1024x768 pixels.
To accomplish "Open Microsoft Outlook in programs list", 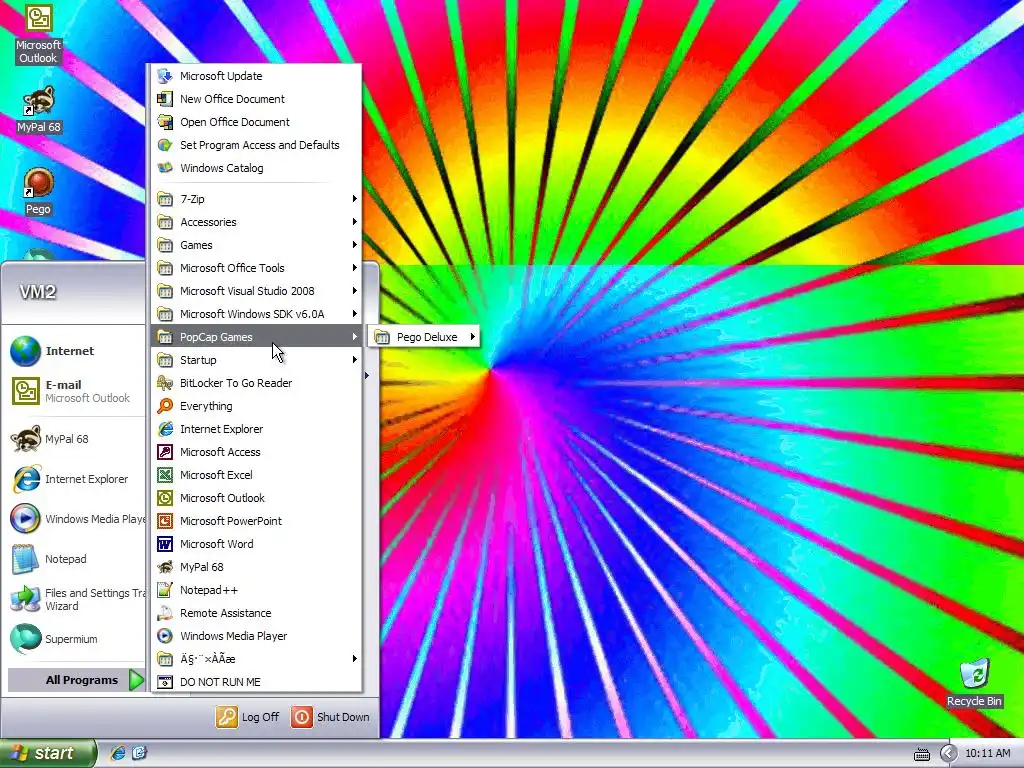I will (255, 498).
